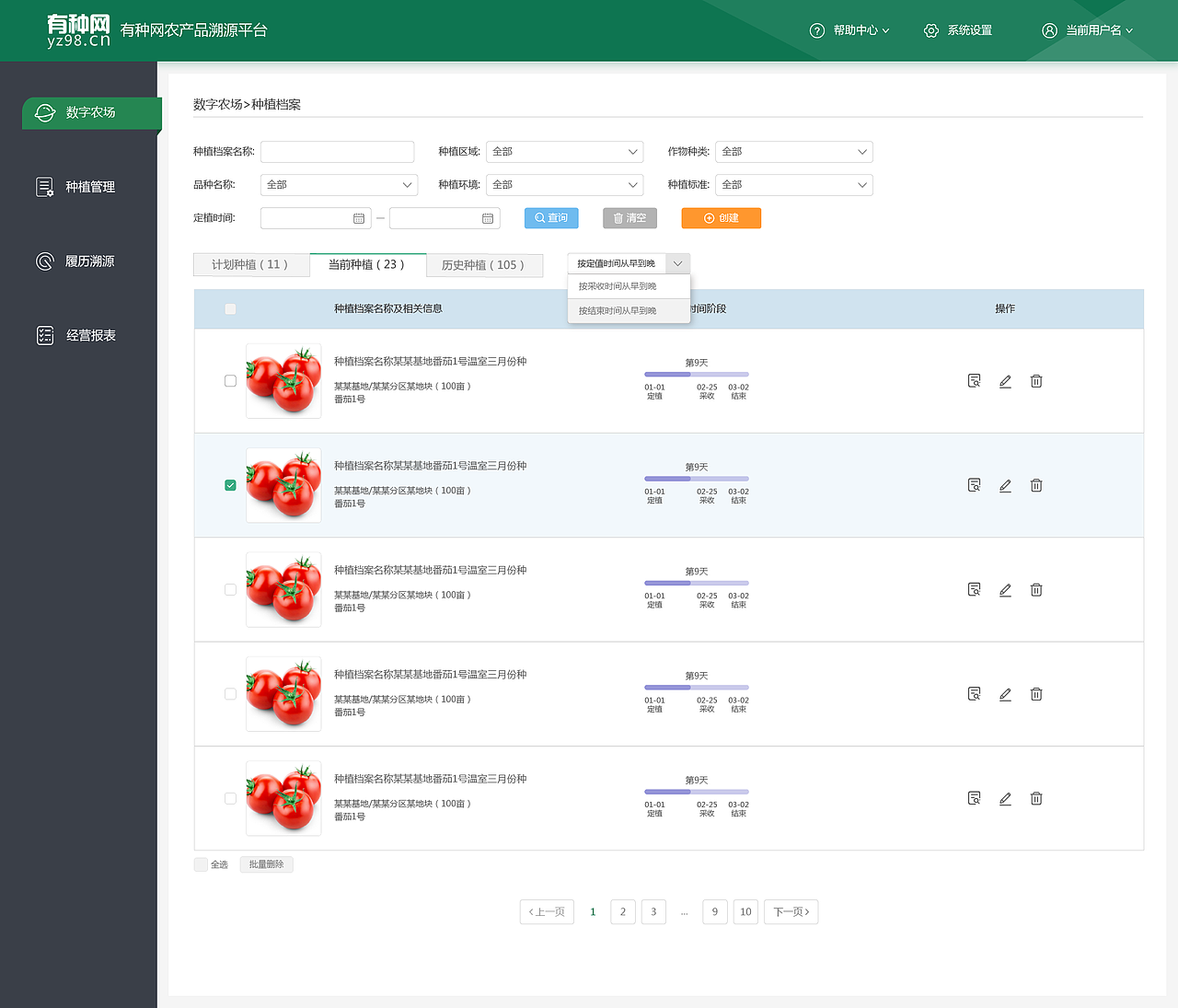Screen dimensions: 1178x1008
Task: Toggle the table header select-all checkbox
Action: pyautogui.click(x=230, y=309)
